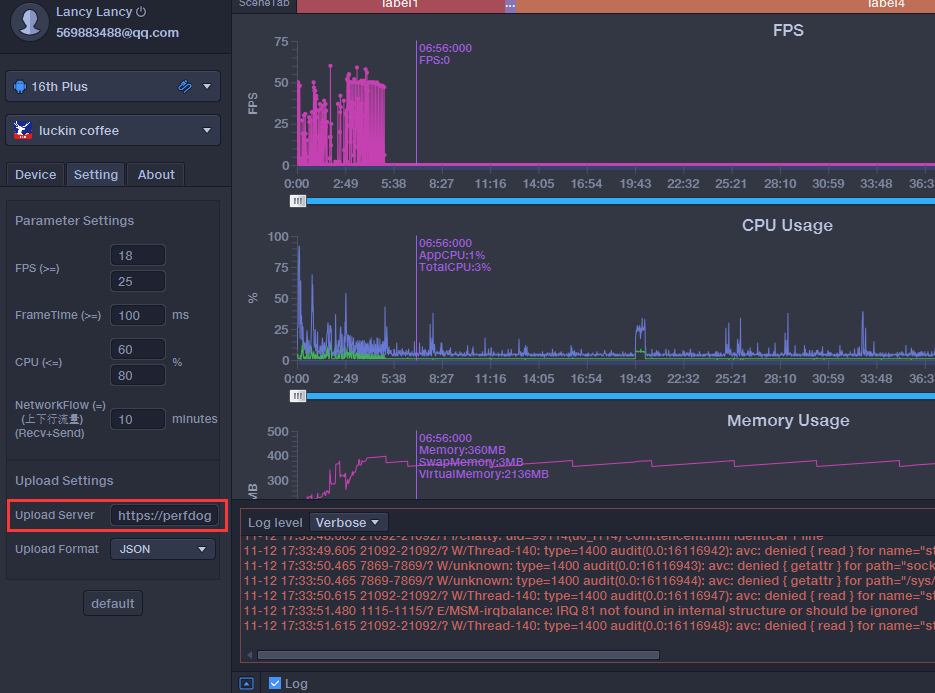Click the email 569883488@qq.com
This screenshot has width=935, height=693.
click(x=117, y=33)
